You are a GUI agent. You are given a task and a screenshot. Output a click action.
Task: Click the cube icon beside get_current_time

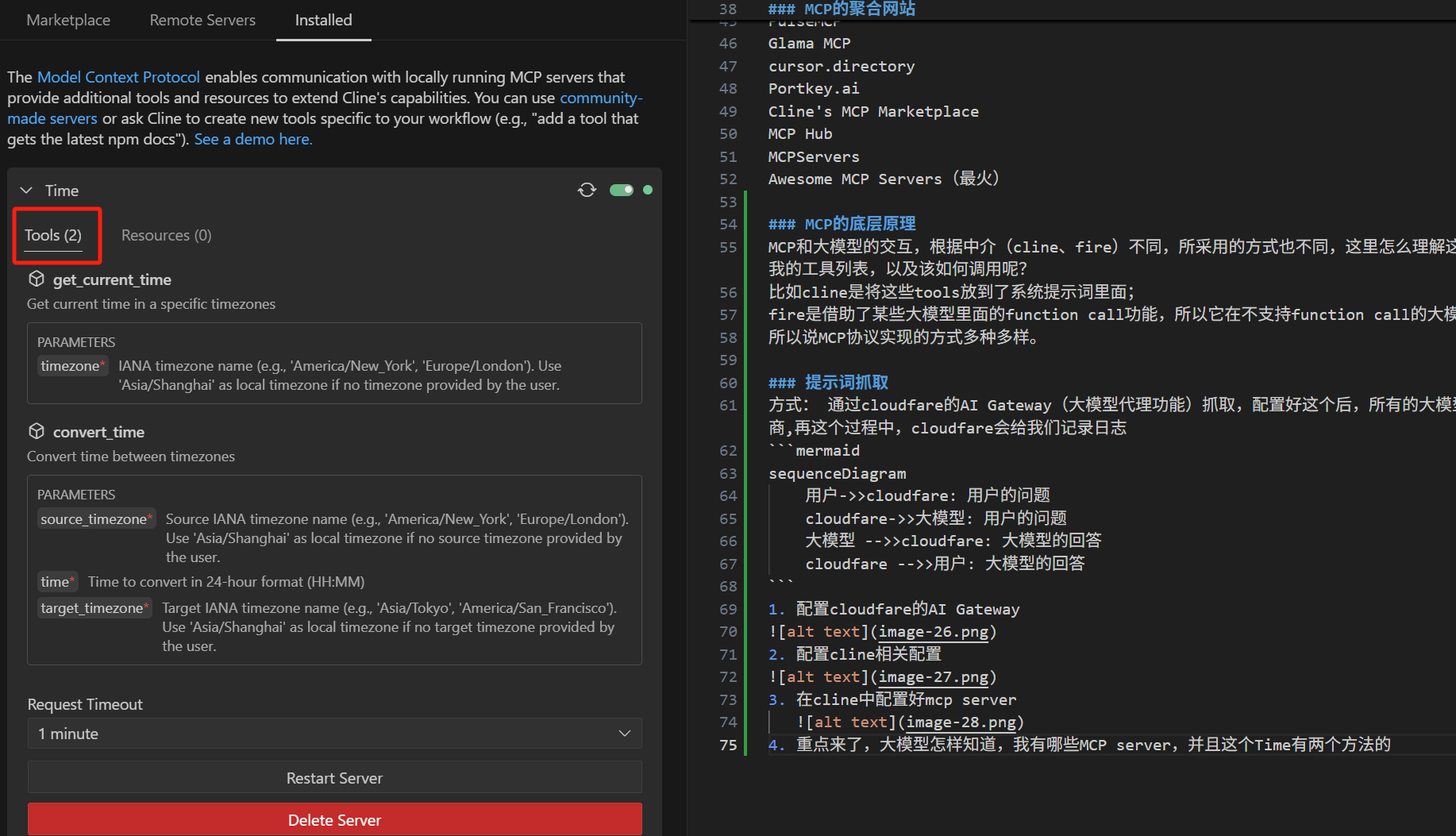coord(37,279)
